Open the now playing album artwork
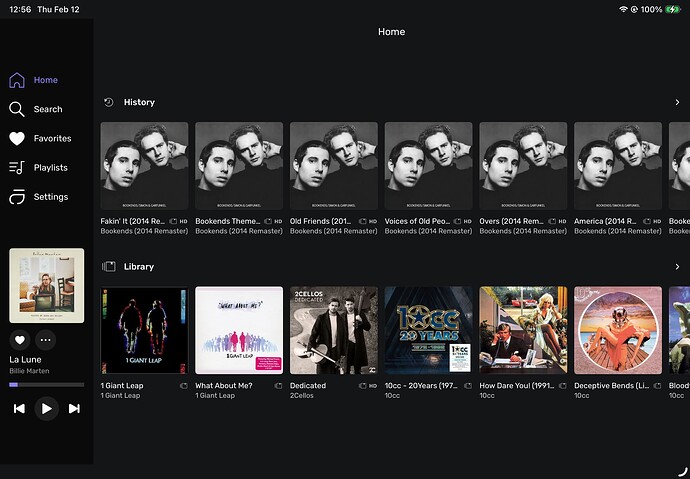 (x=47, y=285)
